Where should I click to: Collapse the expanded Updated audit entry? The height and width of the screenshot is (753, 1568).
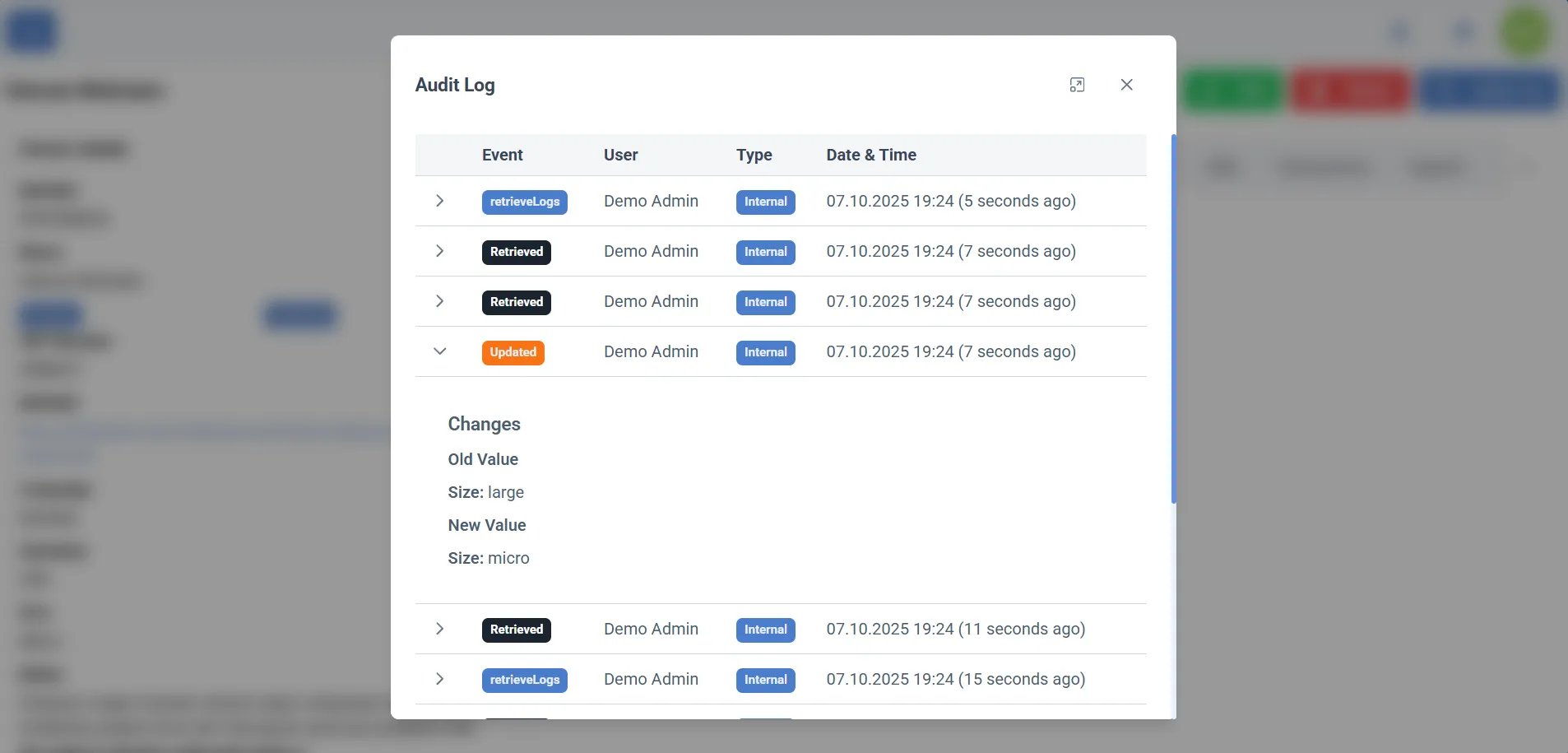(439, 351)
